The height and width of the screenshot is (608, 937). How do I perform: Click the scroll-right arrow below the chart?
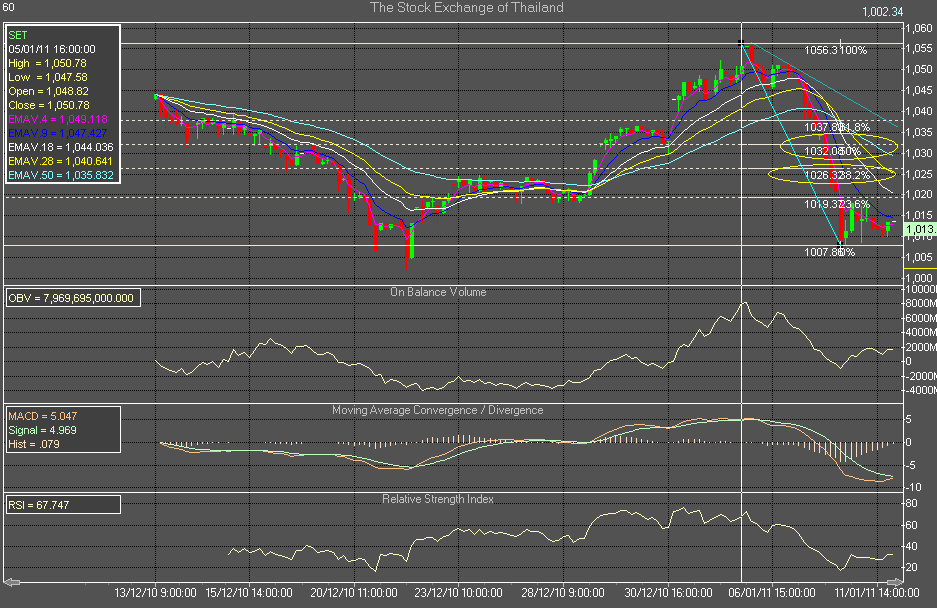click(x=895, y=582)
